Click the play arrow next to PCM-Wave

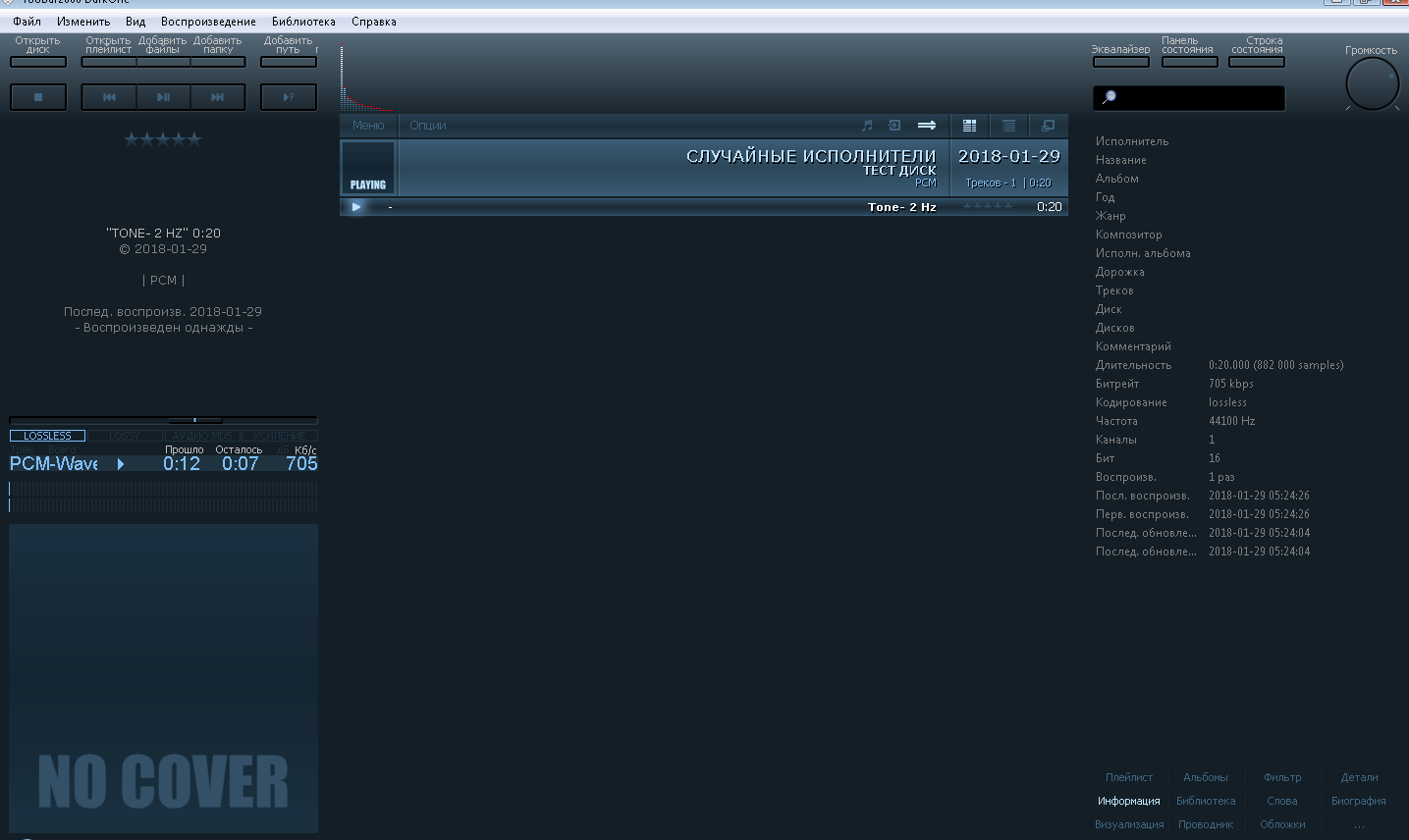[x=121, y=464]
